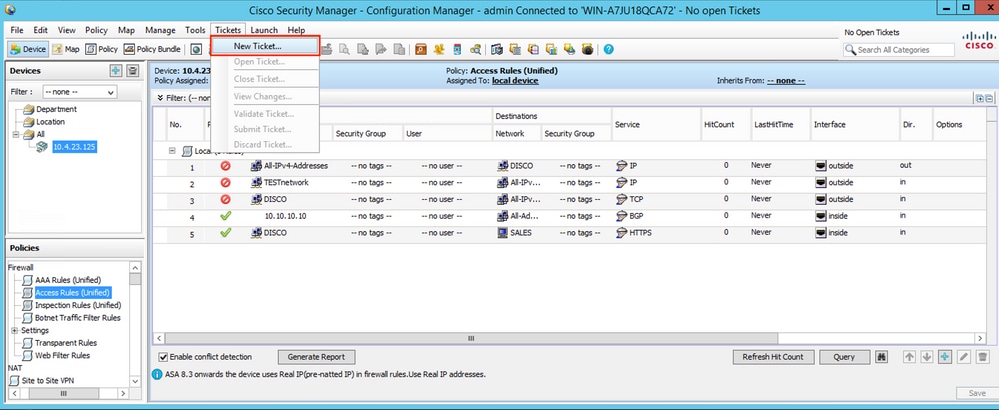Screen dimensions: 999x410
Task: Edit rule using the pencil icon
Action: click(964, 357)
